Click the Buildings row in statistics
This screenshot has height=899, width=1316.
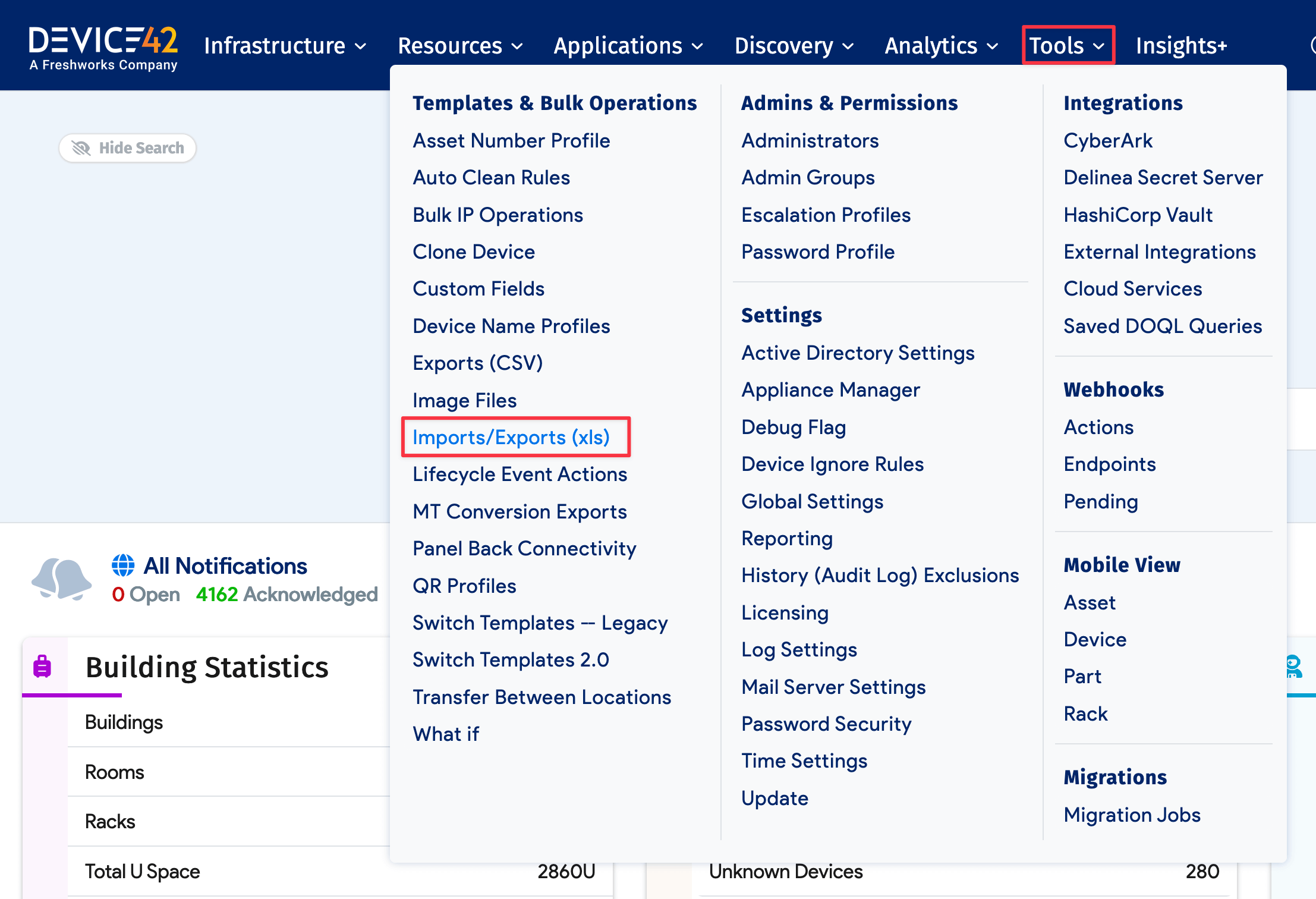[x=124, y=722]
